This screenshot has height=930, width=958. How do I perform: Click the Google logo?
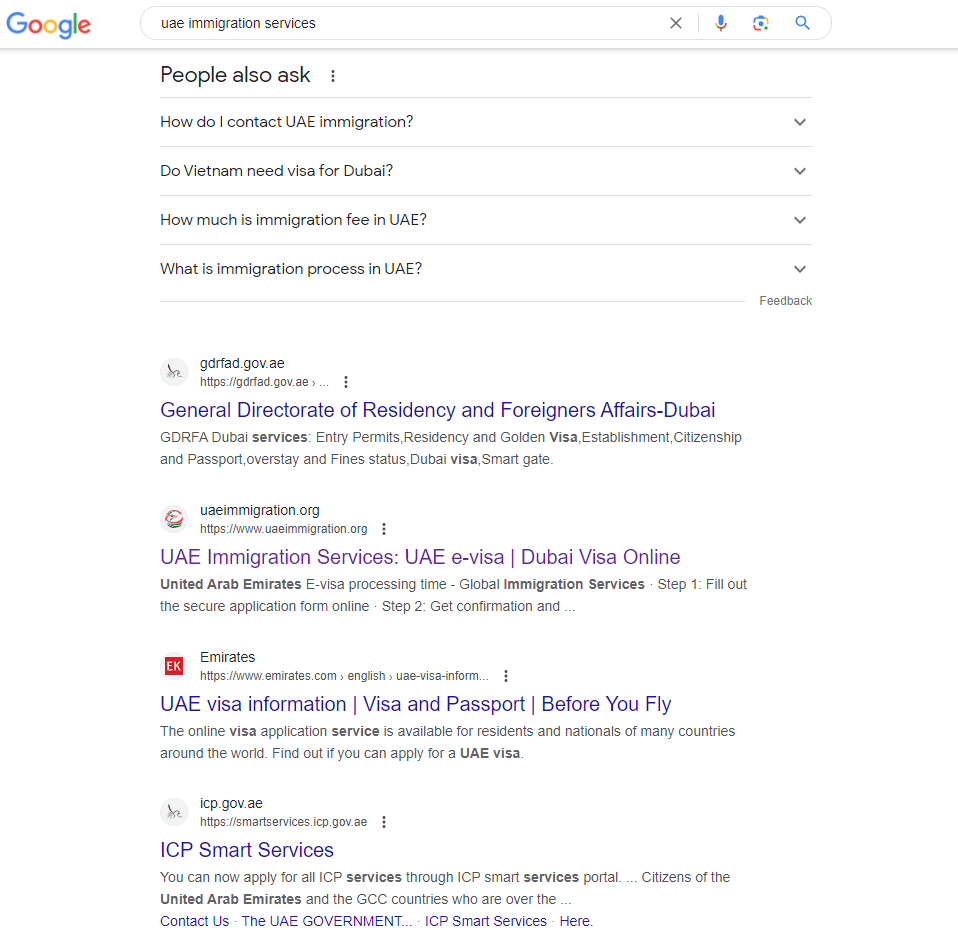click(48, 25)
